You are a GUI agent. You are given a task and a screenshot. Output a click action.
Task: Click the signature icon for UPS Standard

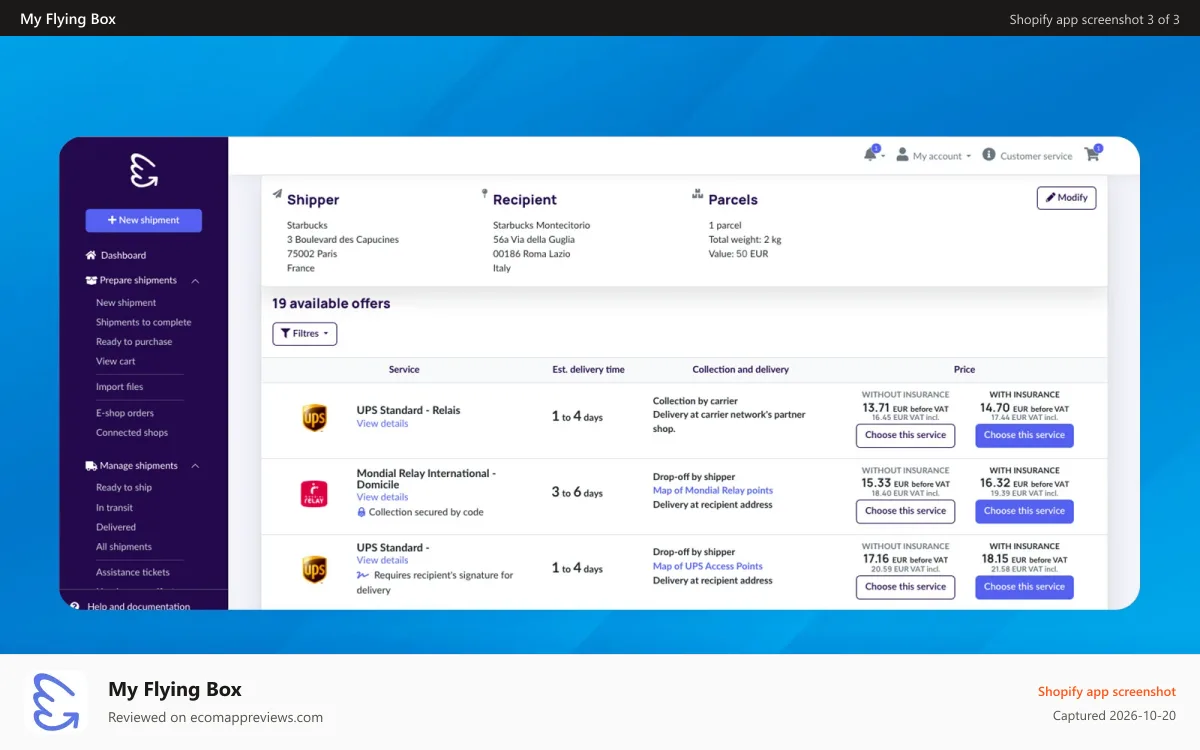pyautogui.click(x=362, y=575)
